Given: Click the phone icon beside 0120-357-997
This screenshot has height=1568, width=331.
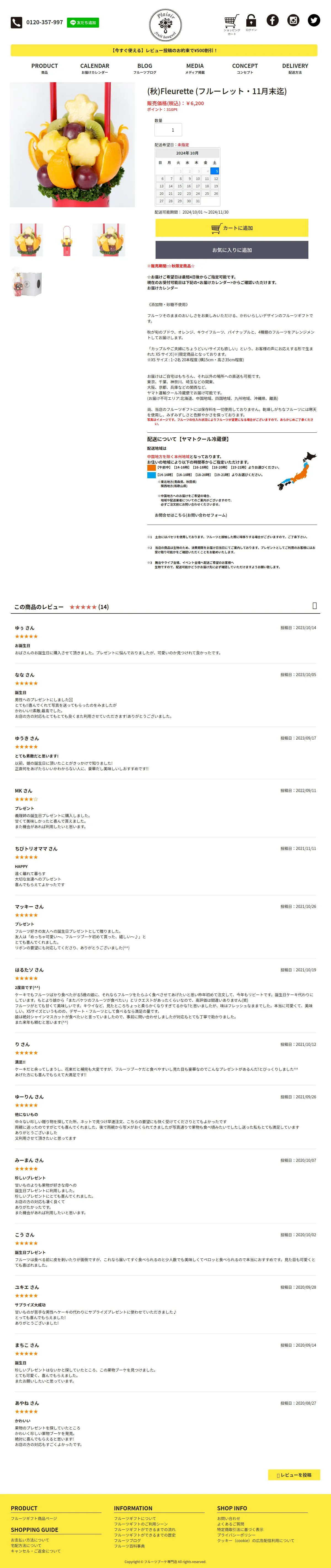Looking at the screenshot, I should click(17, 23).
